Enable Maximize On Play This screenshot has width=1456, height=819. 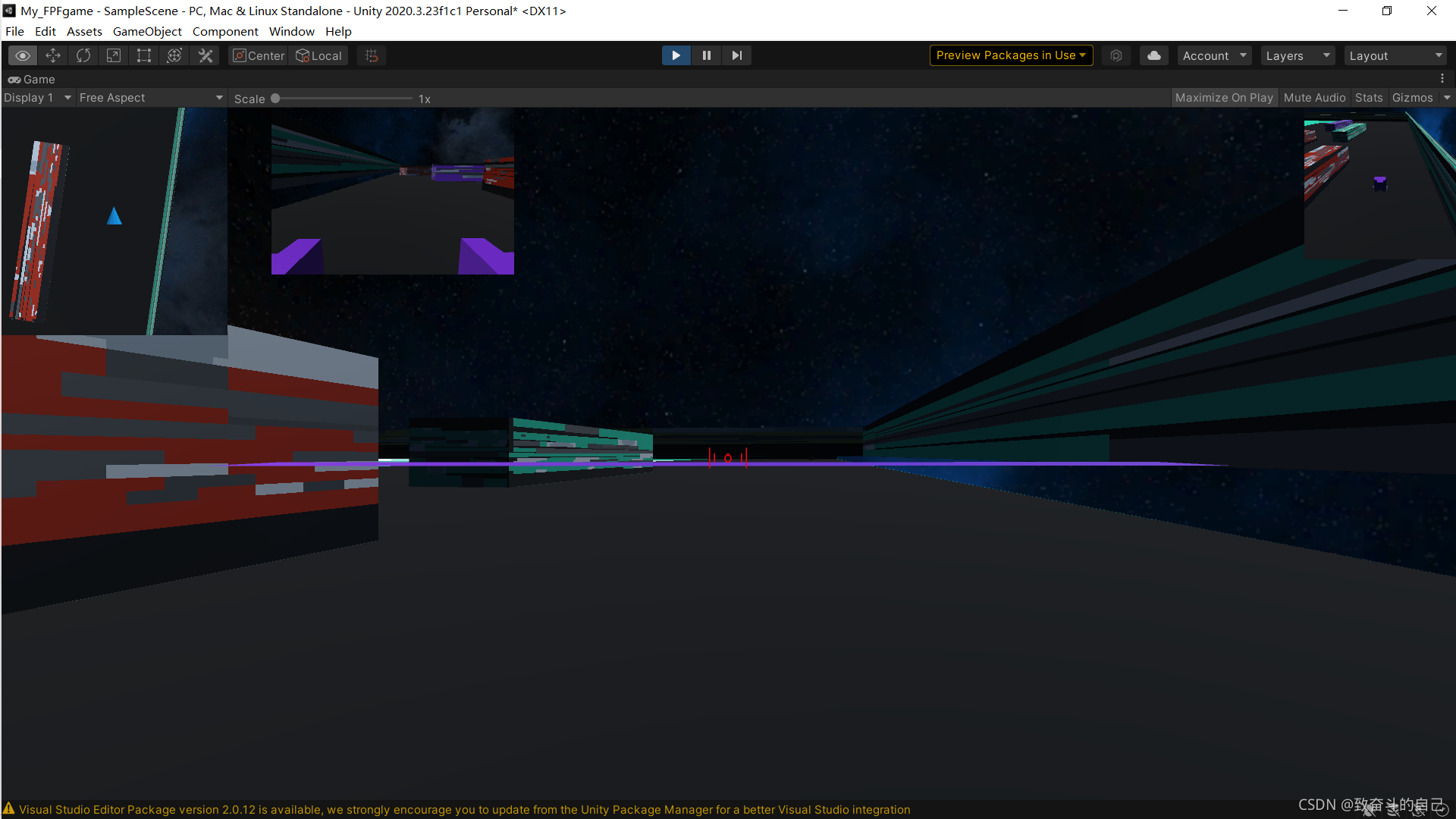1224,98
